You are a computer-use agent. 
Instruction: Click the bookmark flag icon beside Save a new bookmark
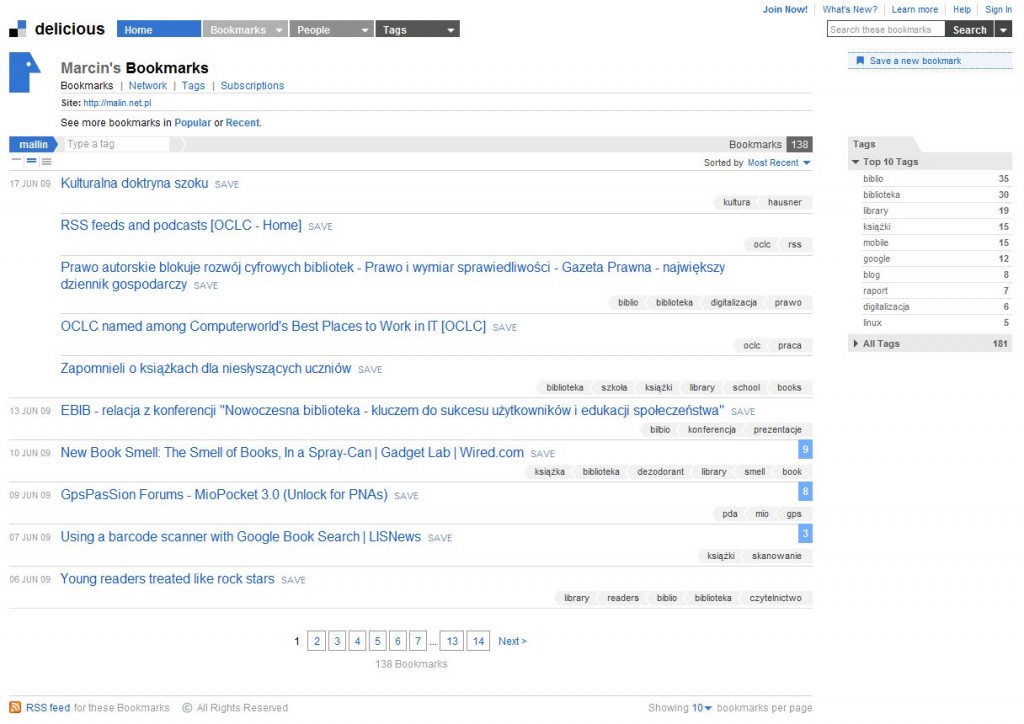(860, 61)
